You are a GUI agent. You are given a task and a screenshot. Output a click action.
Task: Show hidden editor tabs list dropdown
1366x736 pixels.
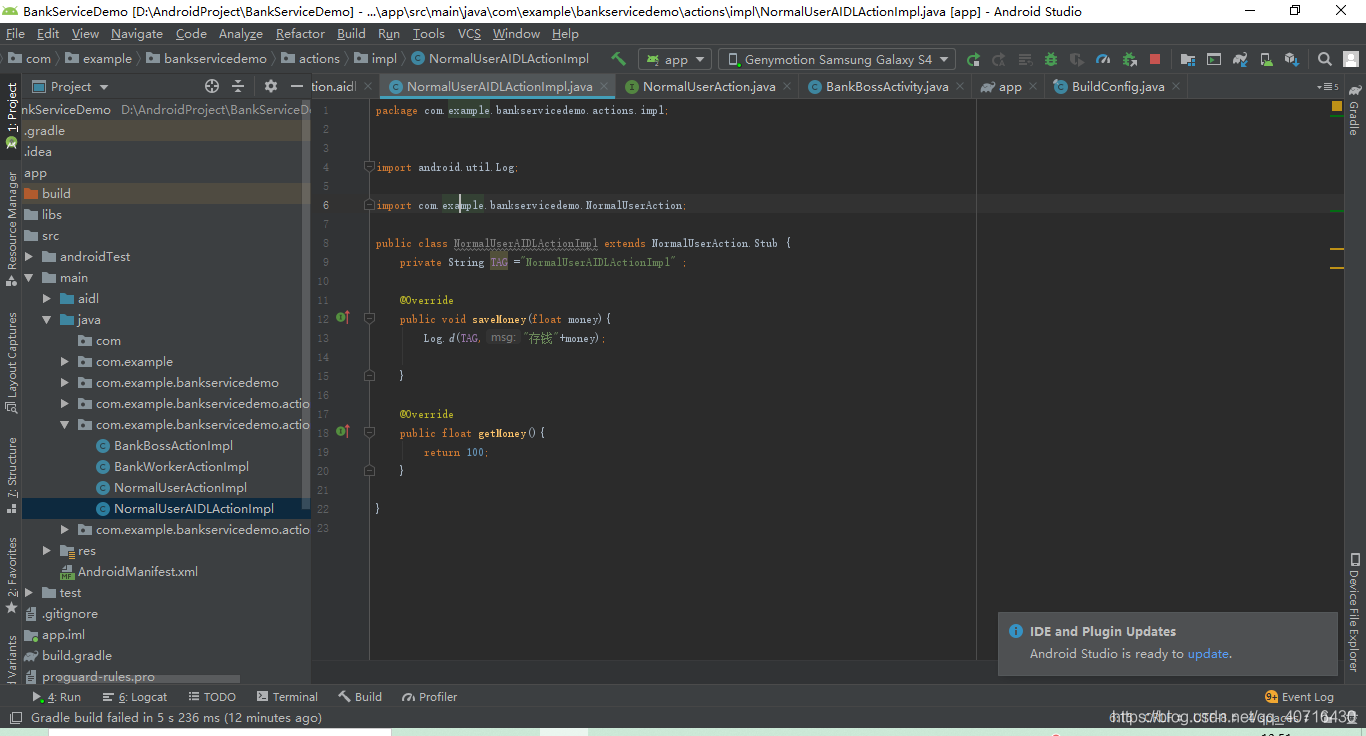(1328, 87)
